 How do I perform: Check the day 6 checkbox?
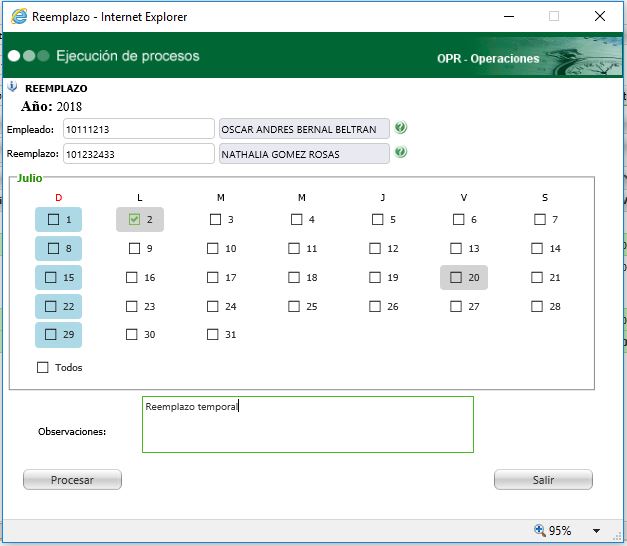point(459,219)
